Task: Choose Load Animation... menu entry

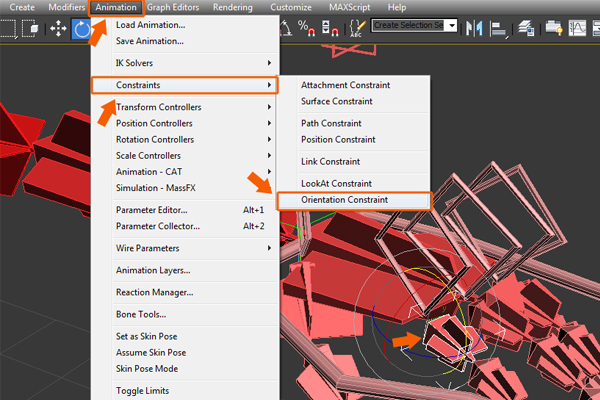Action: click(185, 25)
